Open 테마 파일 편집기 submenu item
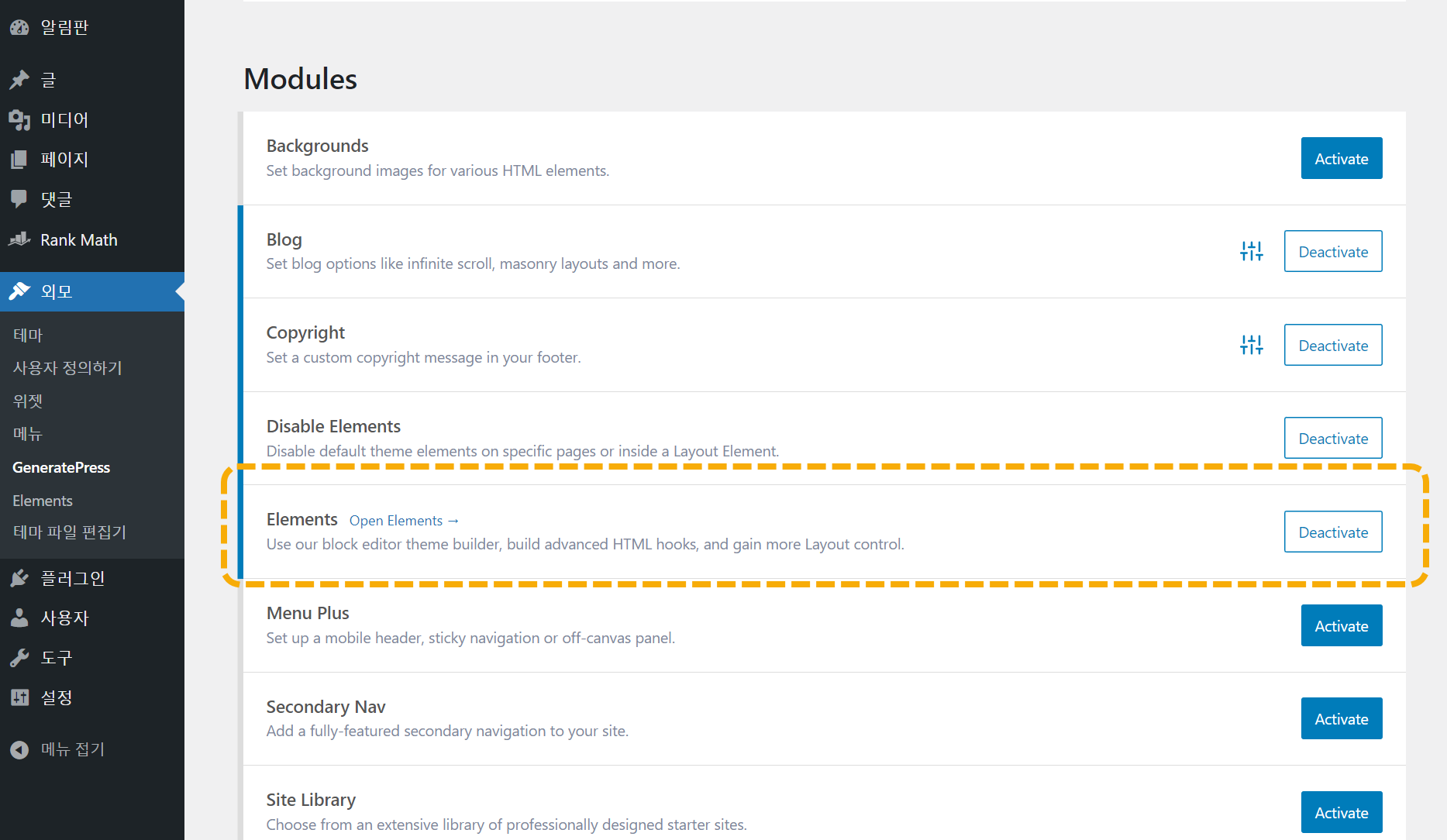Image resolution: width=1447 pixels, height=840 pixels. (70, 532)
